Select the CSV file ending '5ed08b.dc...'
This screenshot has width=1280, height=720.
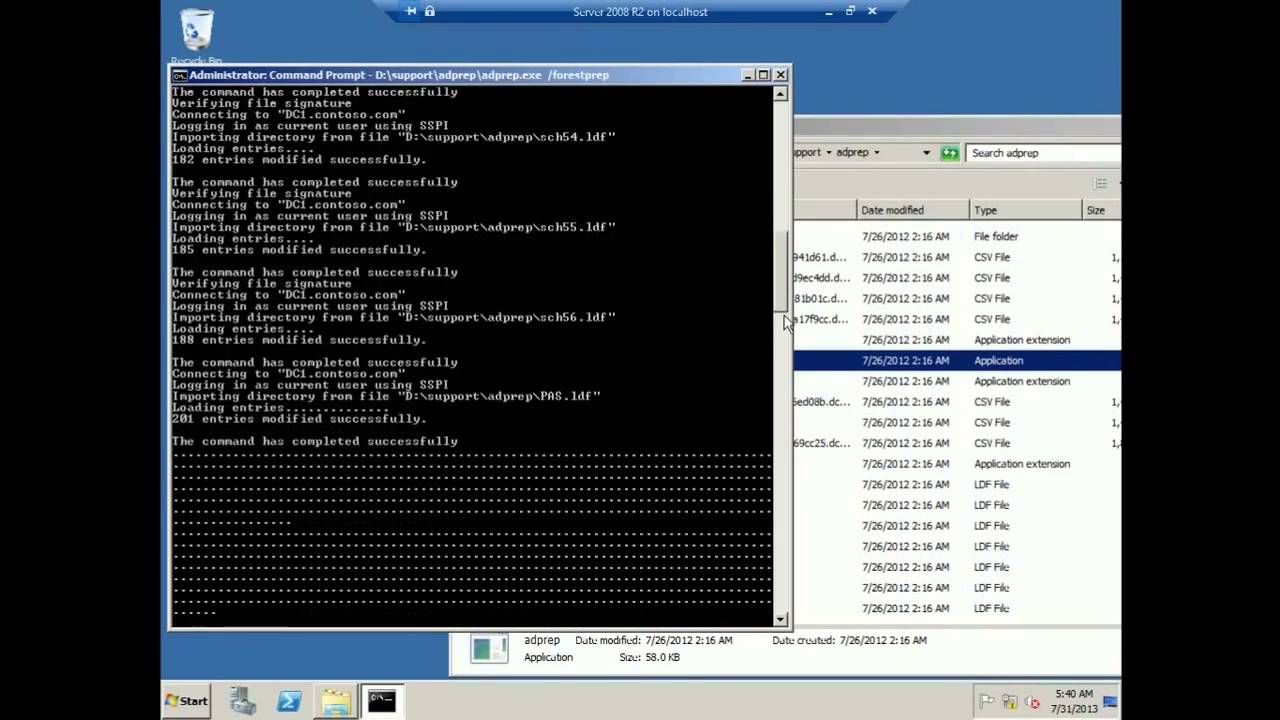click(957, 402)
